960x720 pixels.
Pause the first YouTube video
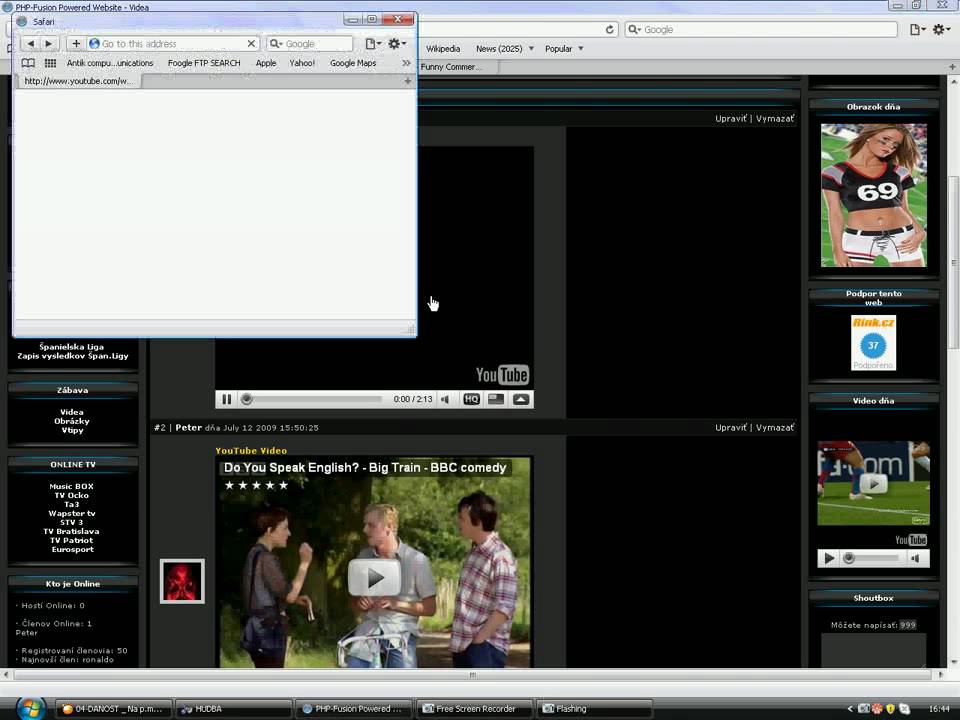(227, 399)
